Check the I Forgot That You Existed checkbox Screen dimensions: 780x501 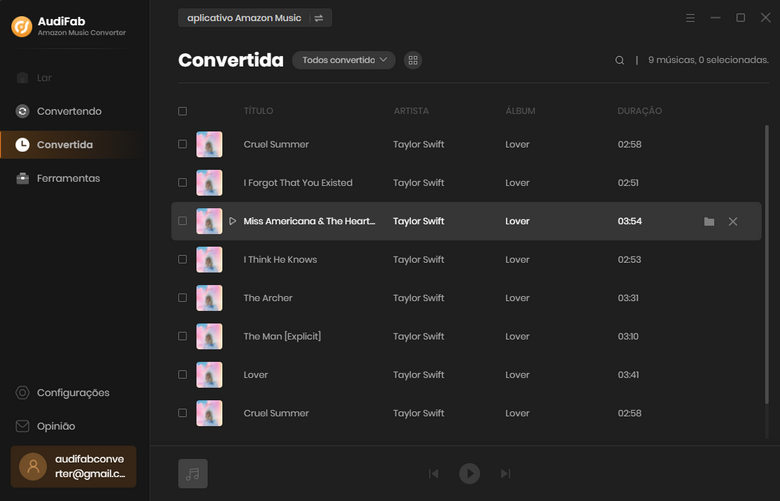pos(183,183)
